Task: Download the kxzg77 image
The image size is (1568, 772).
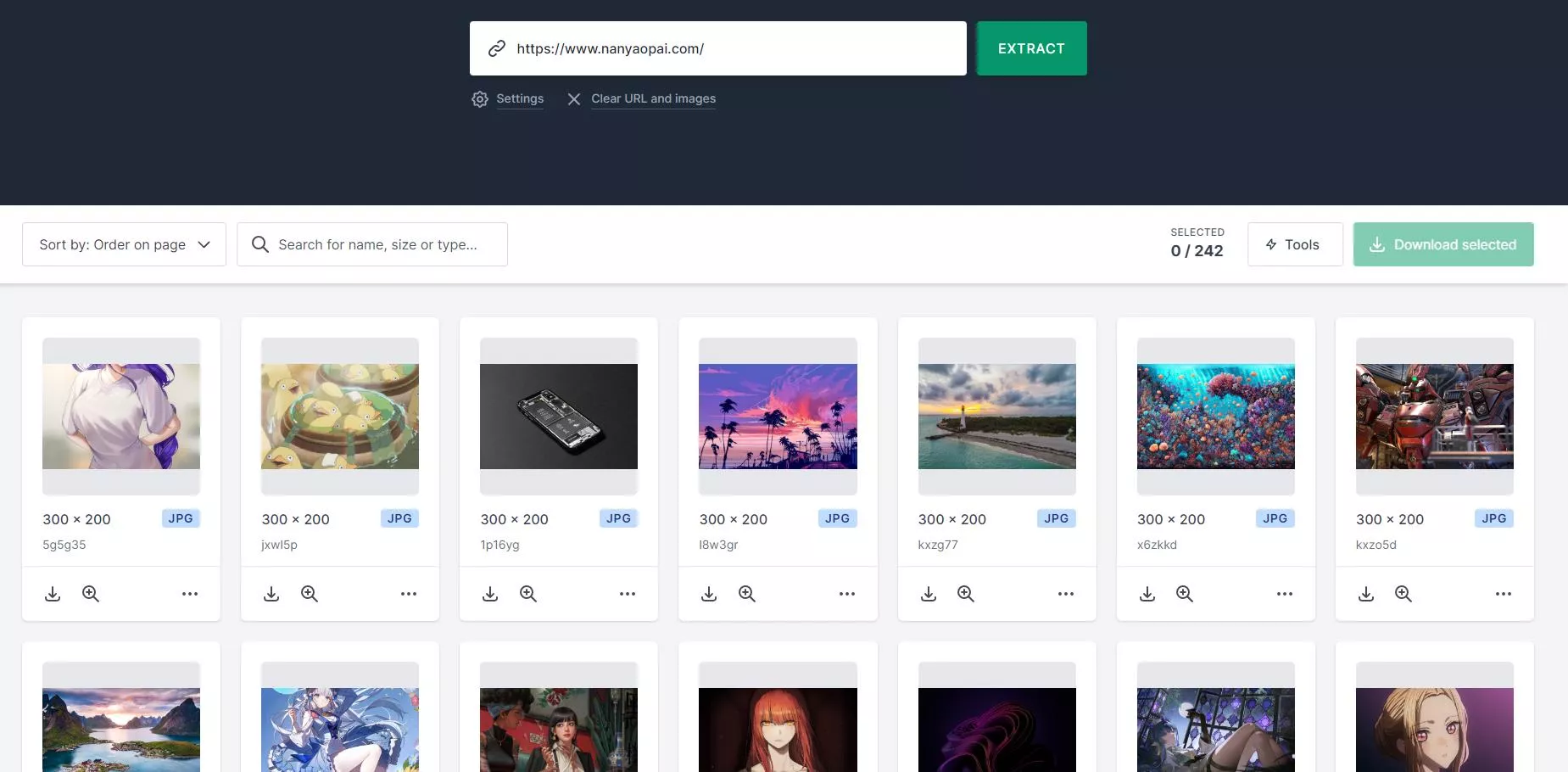Action: click(x=929, y=594)
